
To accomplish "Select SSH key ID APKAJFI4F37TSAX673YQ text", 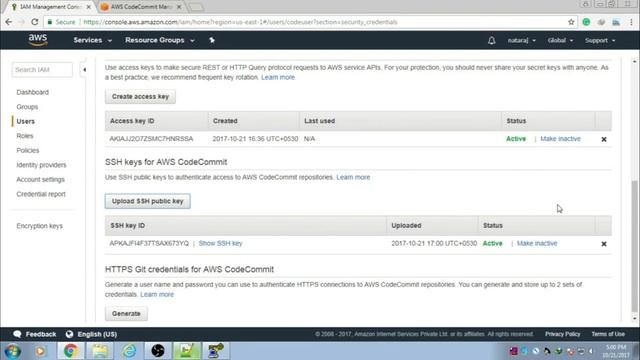I will click(x=149, y=243).
